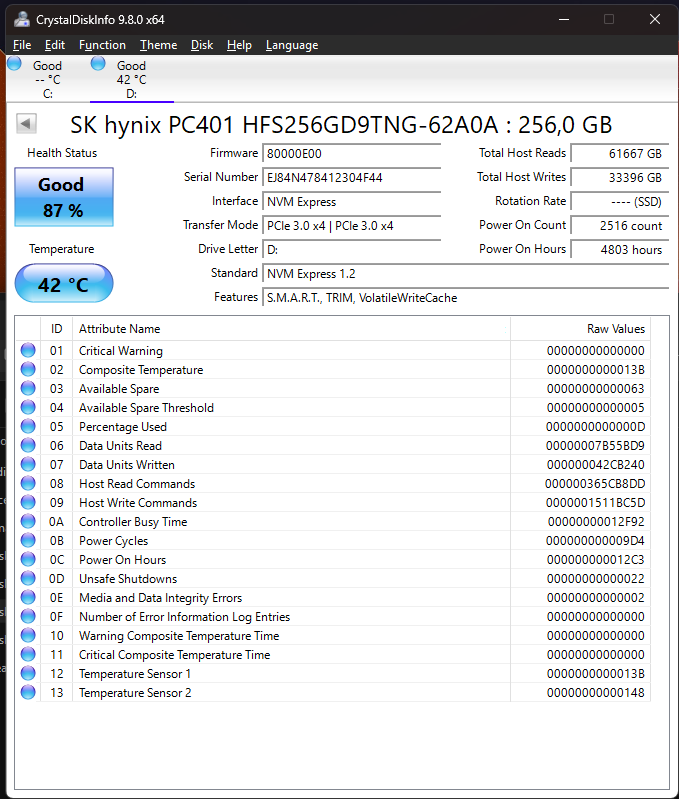The height and width of the screenshot is (799, 679).
Task: Click the CrystalDiskInfo app icon in title bar
Action: point(21,19)
